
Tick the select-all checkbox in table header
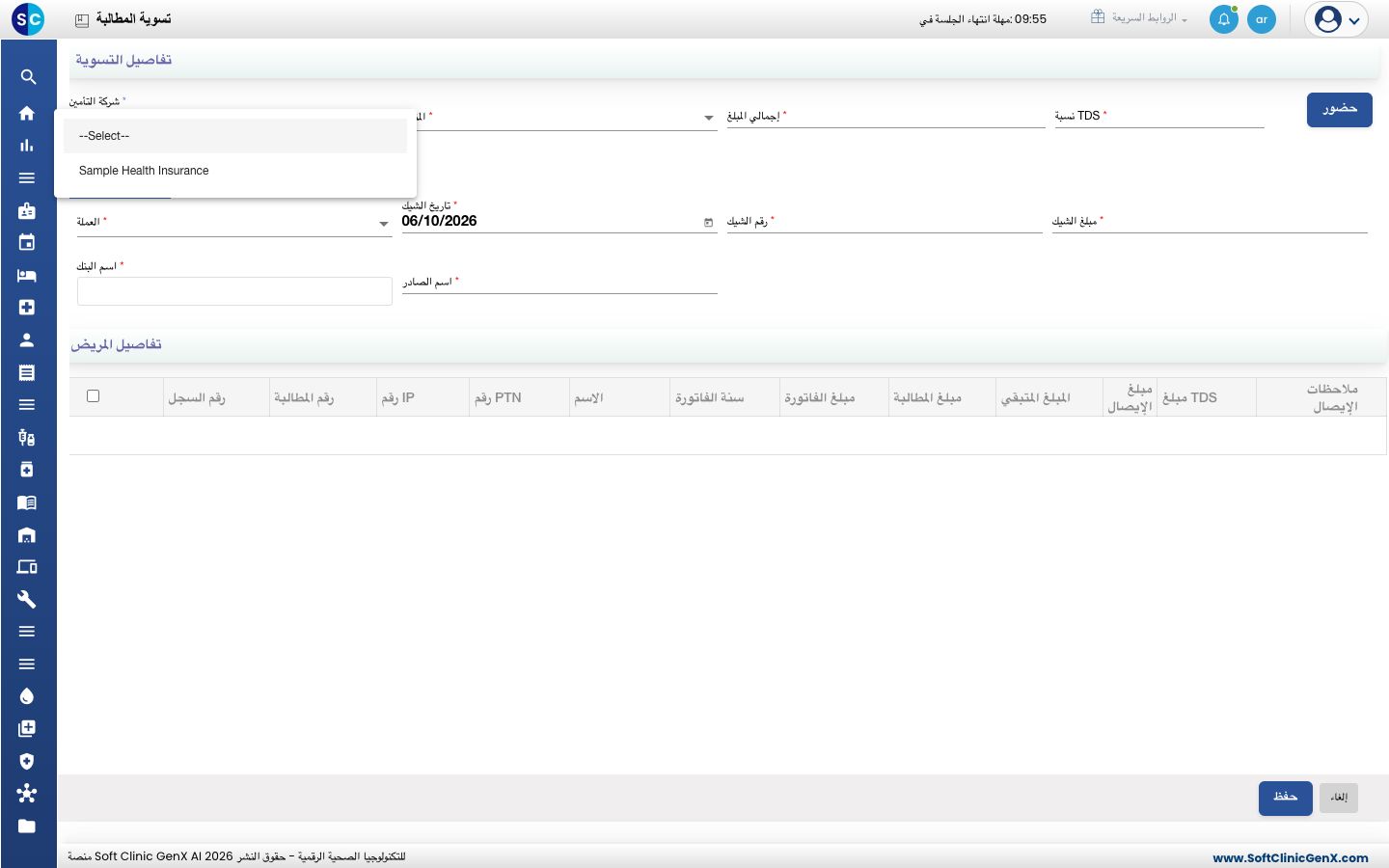click(x=94, y=396)
